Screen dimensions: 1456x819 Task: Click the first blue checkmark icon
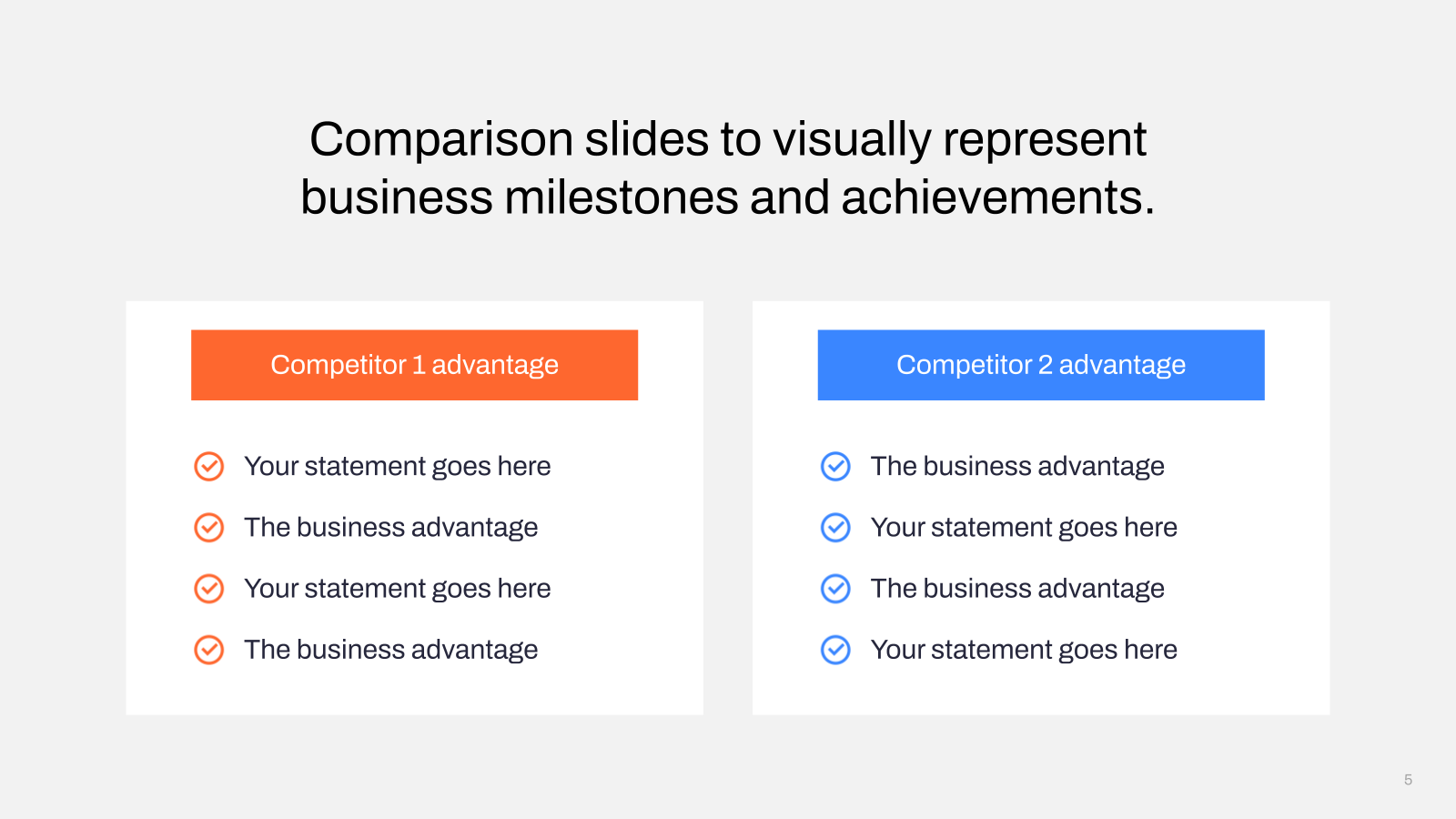(x=835, y=466)
